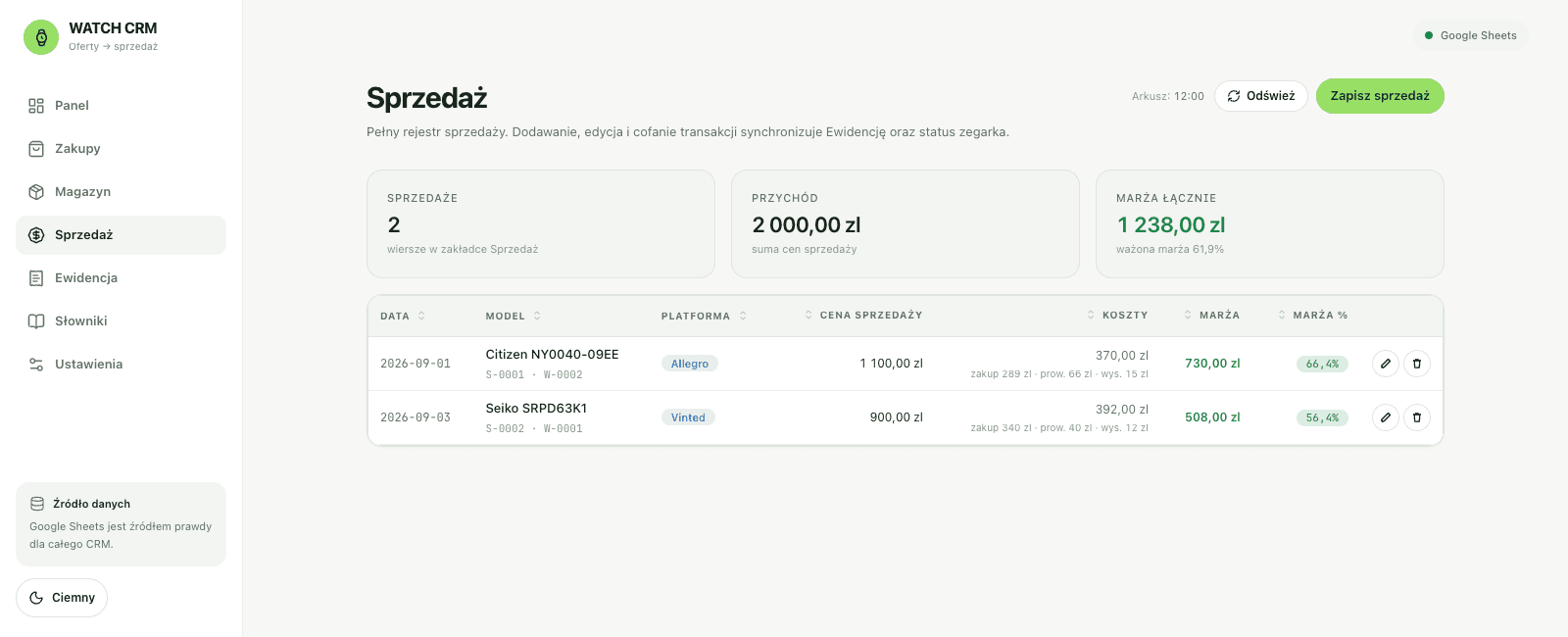Sort the table by Marża % column
The width and height of the screenshot is (1568, 637).
coord(1313,316)
